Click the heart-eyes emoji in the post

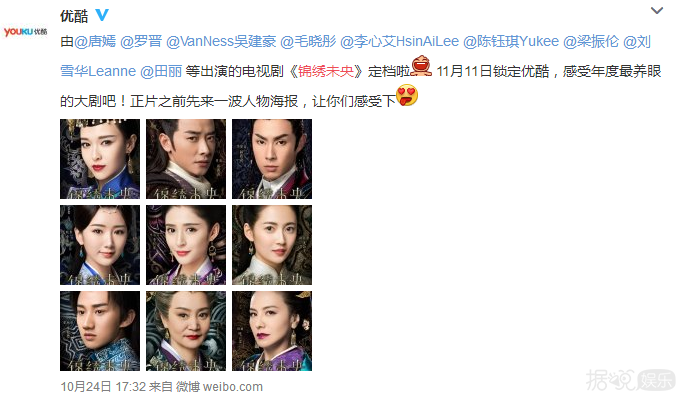407,95
